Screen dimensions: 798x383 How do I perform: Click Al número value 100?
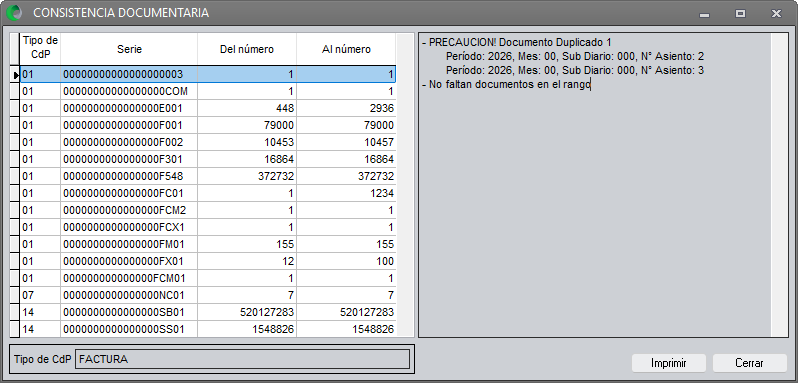pos(346,261)
